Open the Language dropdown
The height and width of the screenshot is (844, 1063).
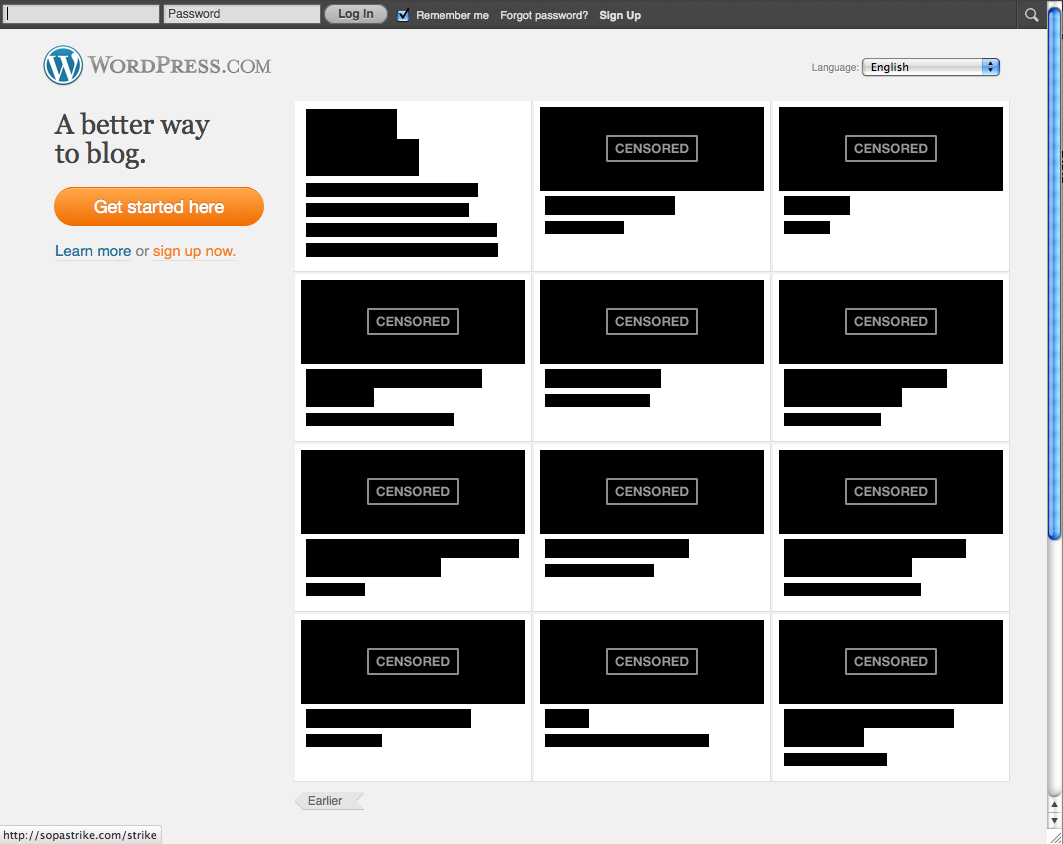click(x=931, y=66)
